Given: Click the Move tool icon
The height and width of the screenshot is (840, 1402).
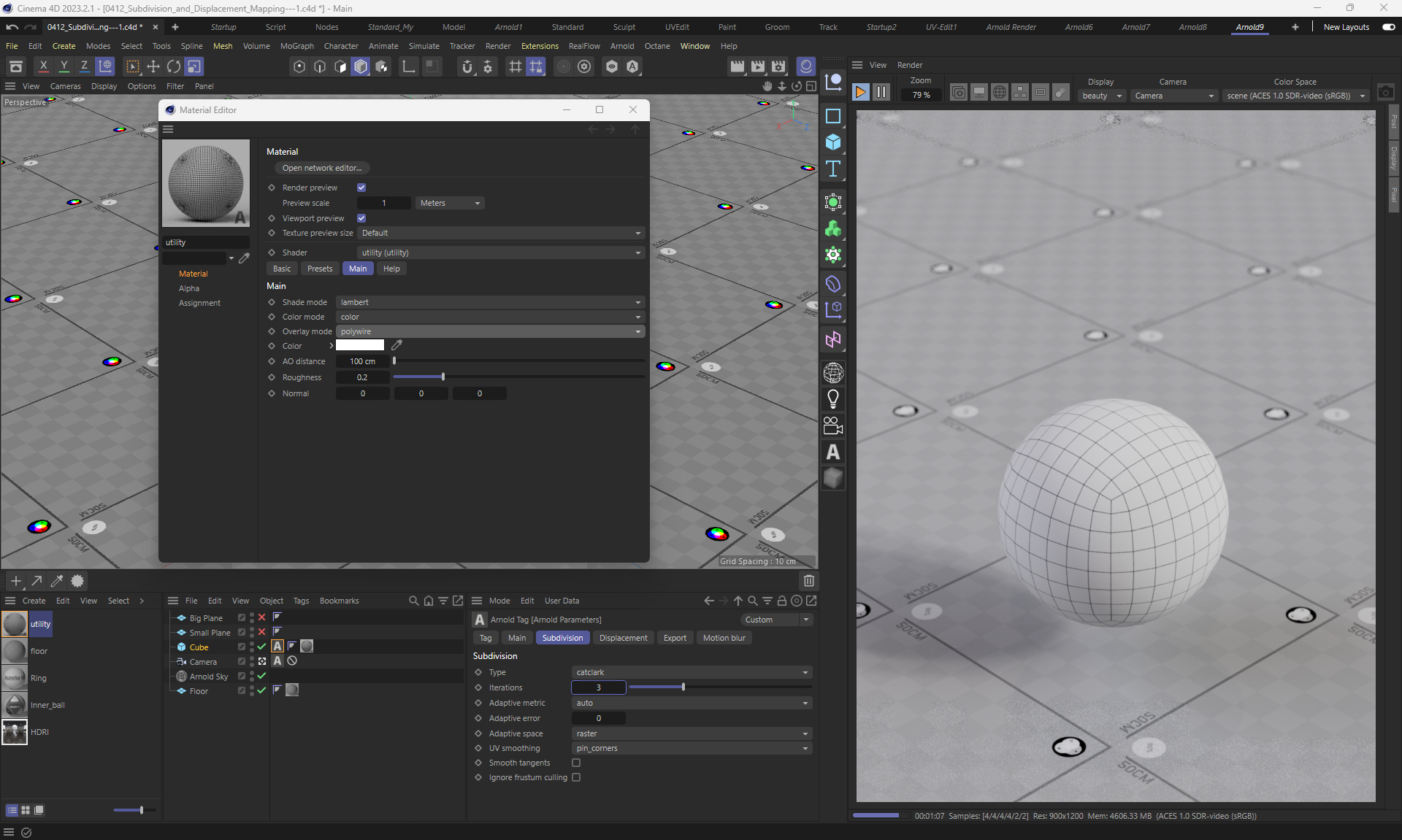Looking at the screenshot, I should [x=153, y=66].
